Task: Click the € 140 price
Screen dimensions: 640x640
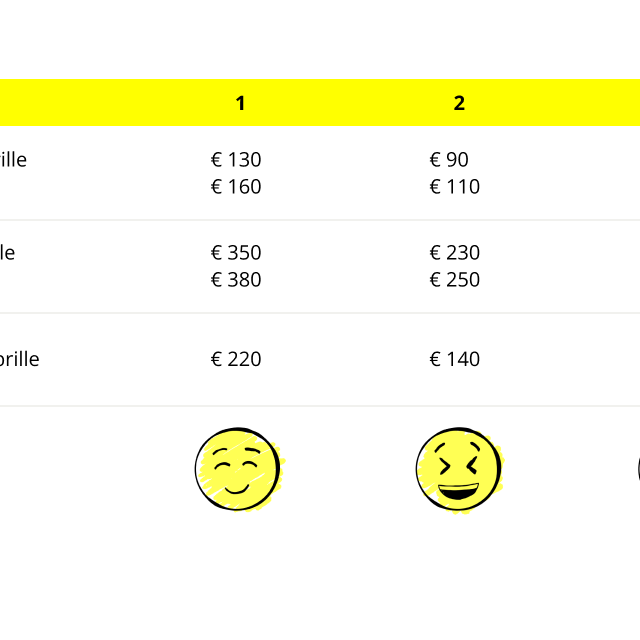Action: (455, 359)
